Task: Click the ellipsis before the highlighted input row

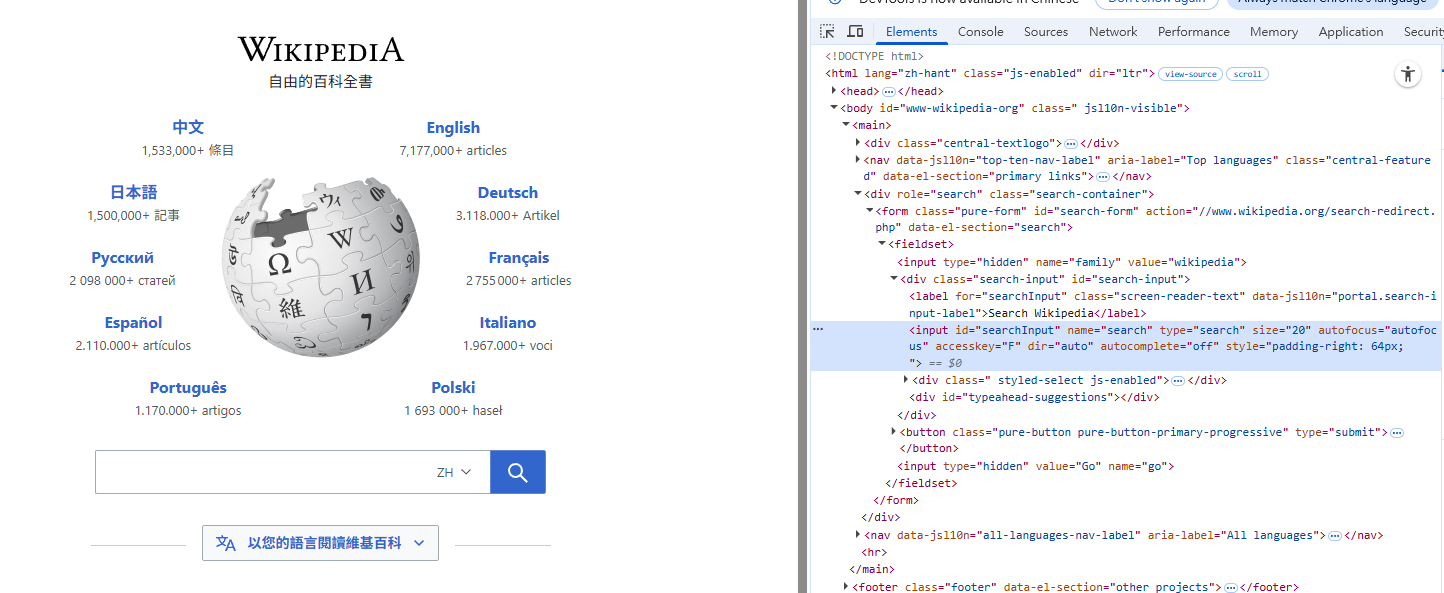Action: pyautogui.click(x=818, y=329)
